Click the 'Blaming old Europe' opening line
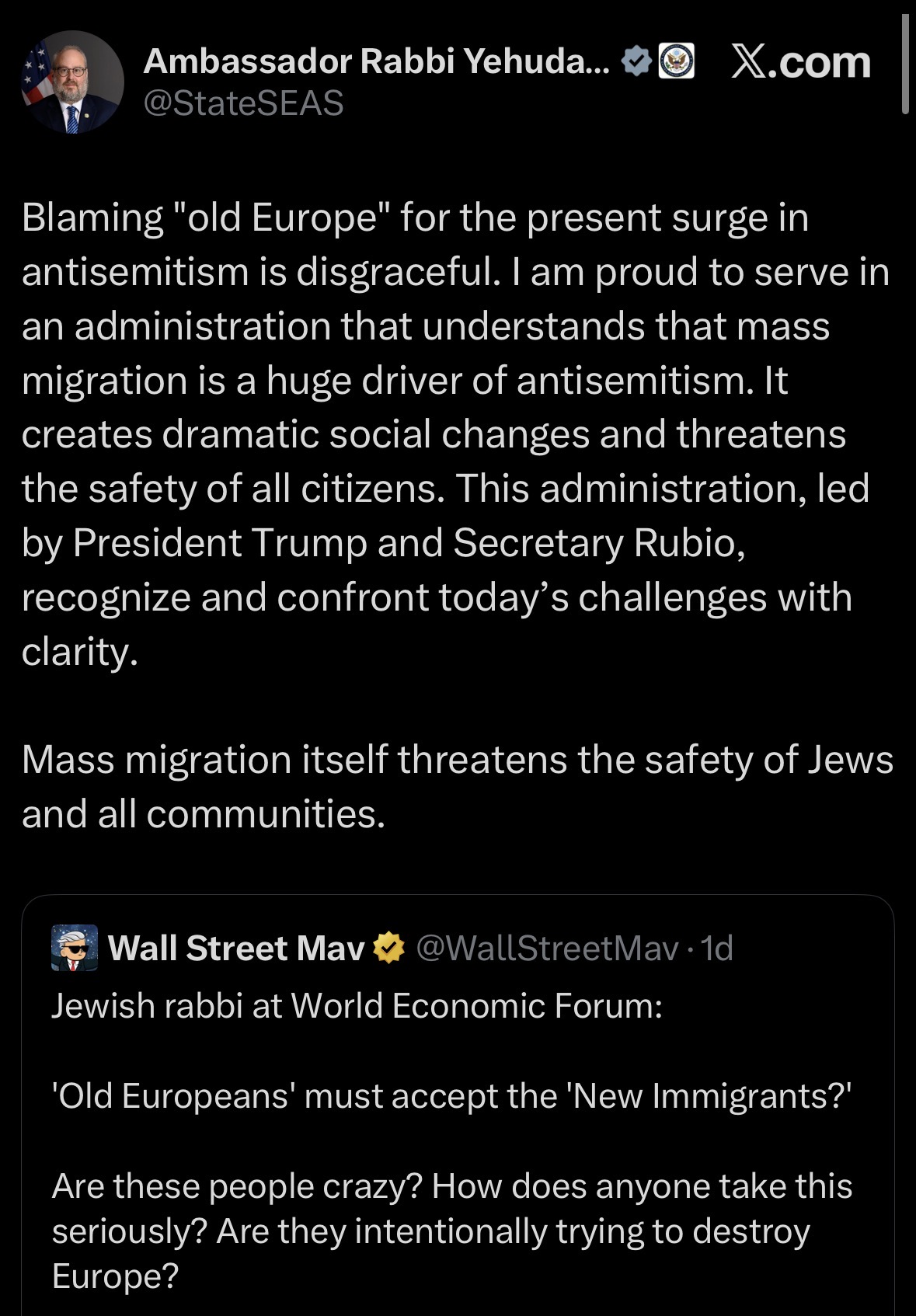The image size is (916, 1316). [x=416, y=218]
